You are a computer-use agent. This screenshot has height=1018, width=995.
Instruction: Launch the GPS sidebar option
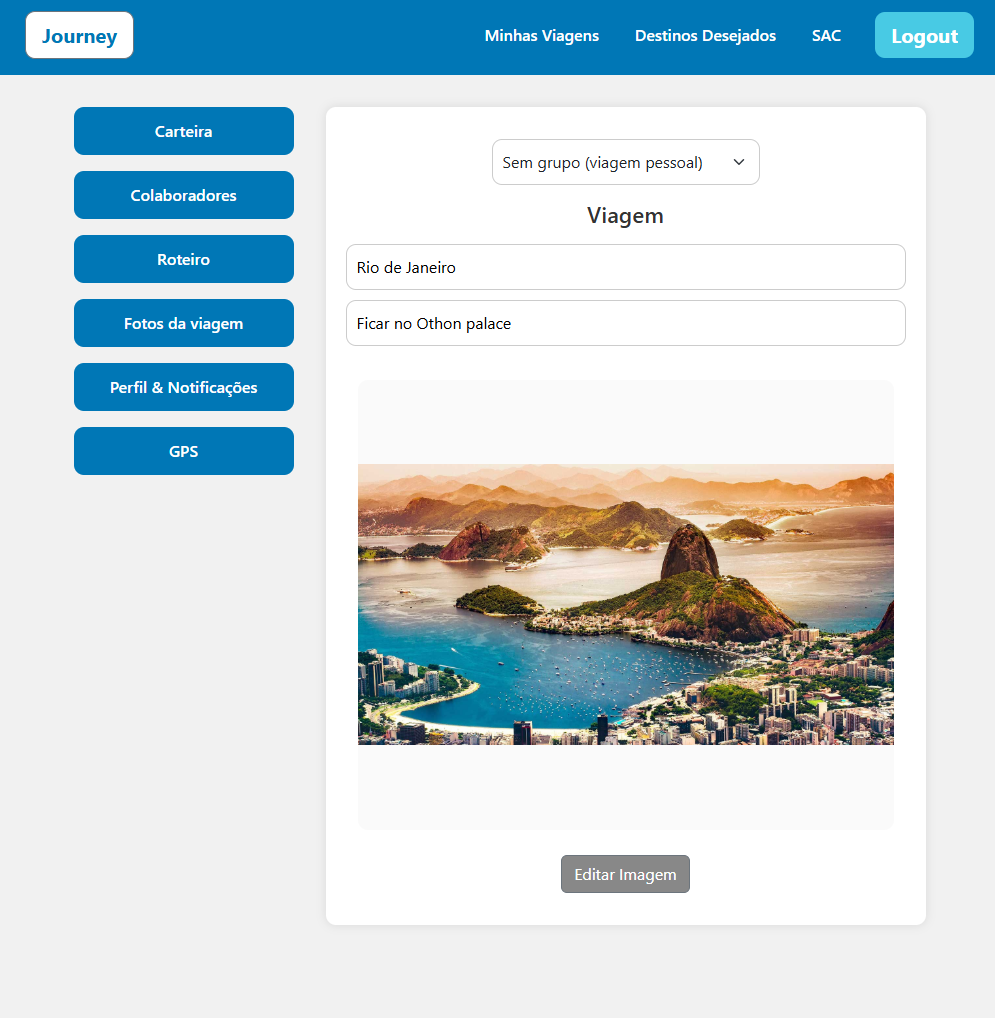(x=183, y=451)
